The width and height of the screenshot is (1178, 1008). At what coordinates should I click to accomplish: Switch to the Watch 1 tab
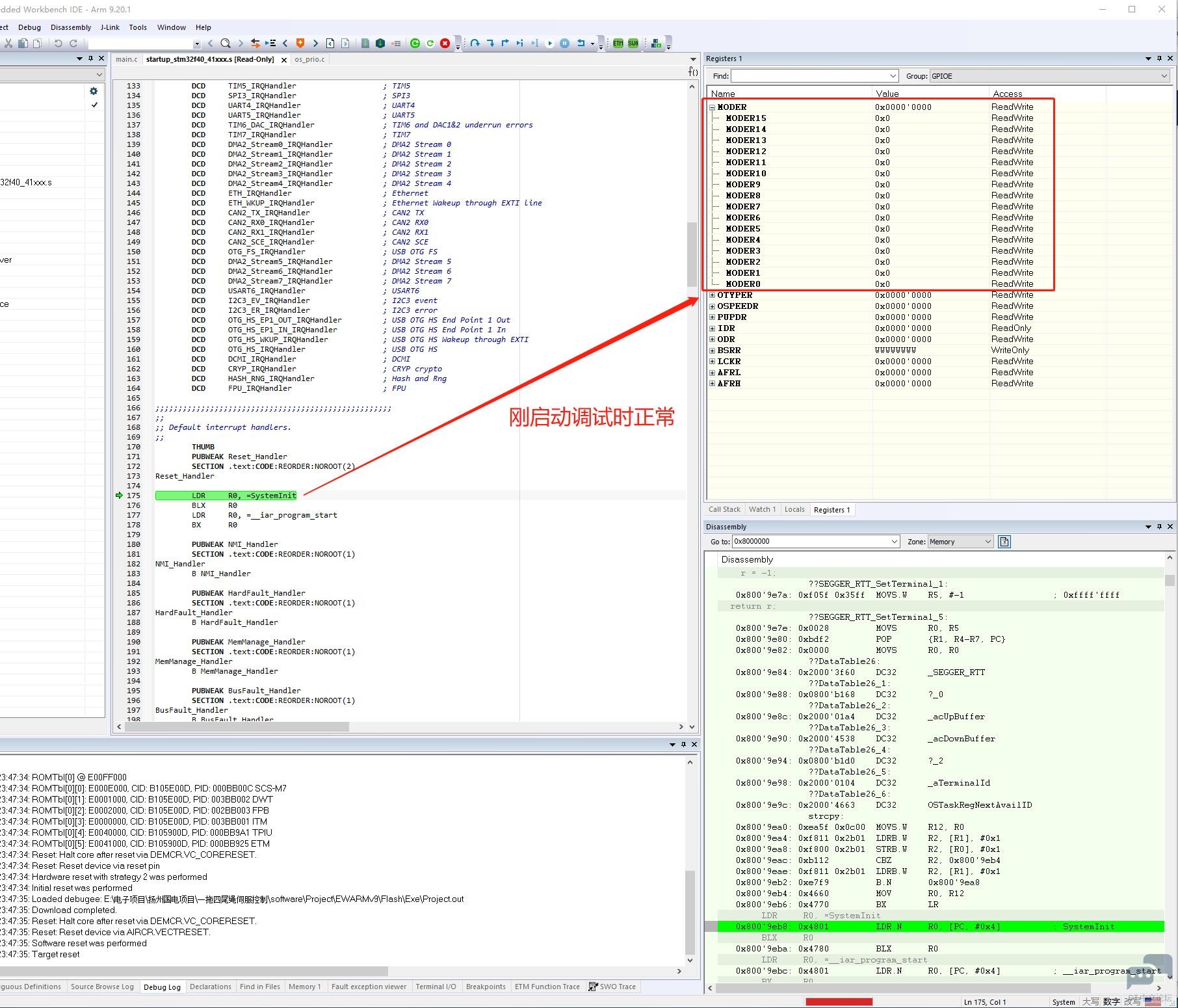pyautogui.click(x=762, y=510)
